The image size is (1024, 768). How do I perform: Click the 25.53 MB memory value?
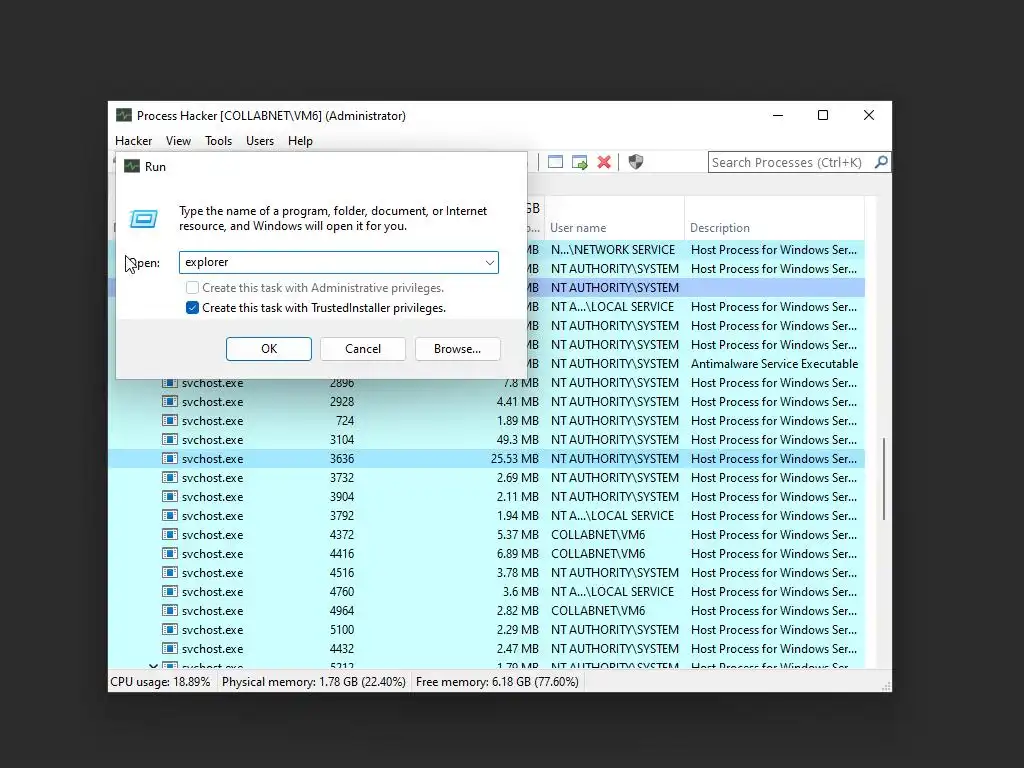(515, 458)
